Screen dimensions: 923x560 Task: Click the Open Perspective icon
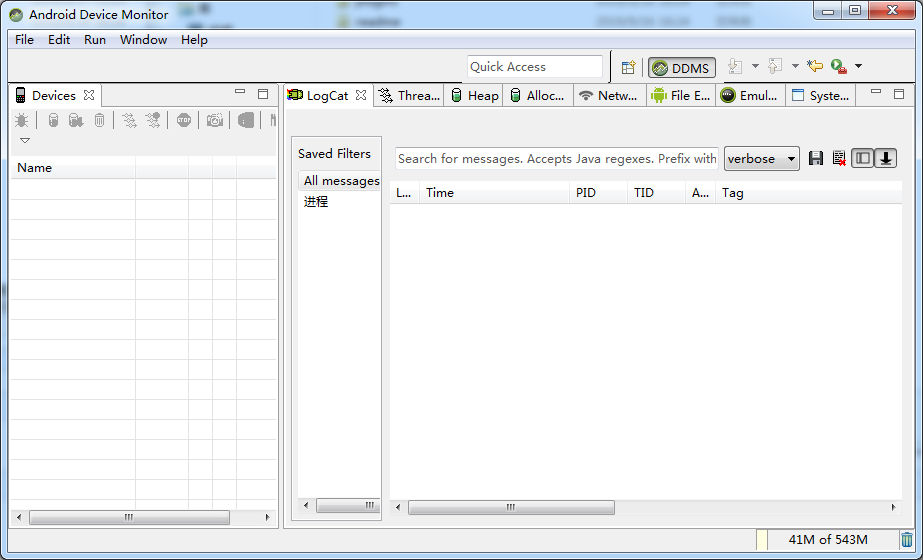pyautogui.click(x=628, y=67)
